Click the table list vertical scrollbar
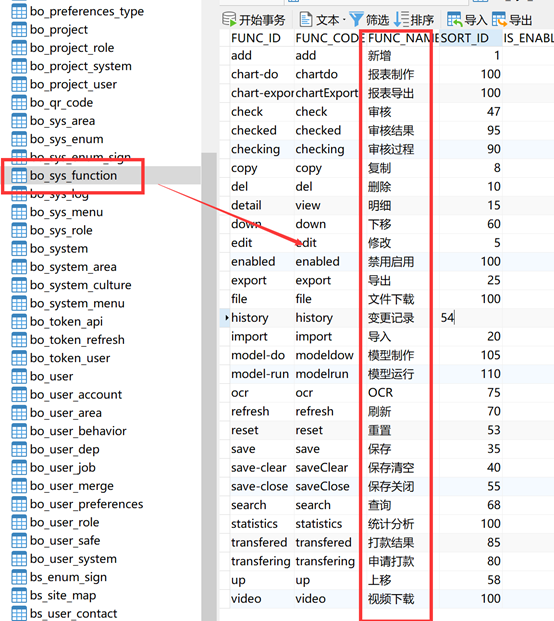This screenshot has width=554, height=621. coord(209,387)
